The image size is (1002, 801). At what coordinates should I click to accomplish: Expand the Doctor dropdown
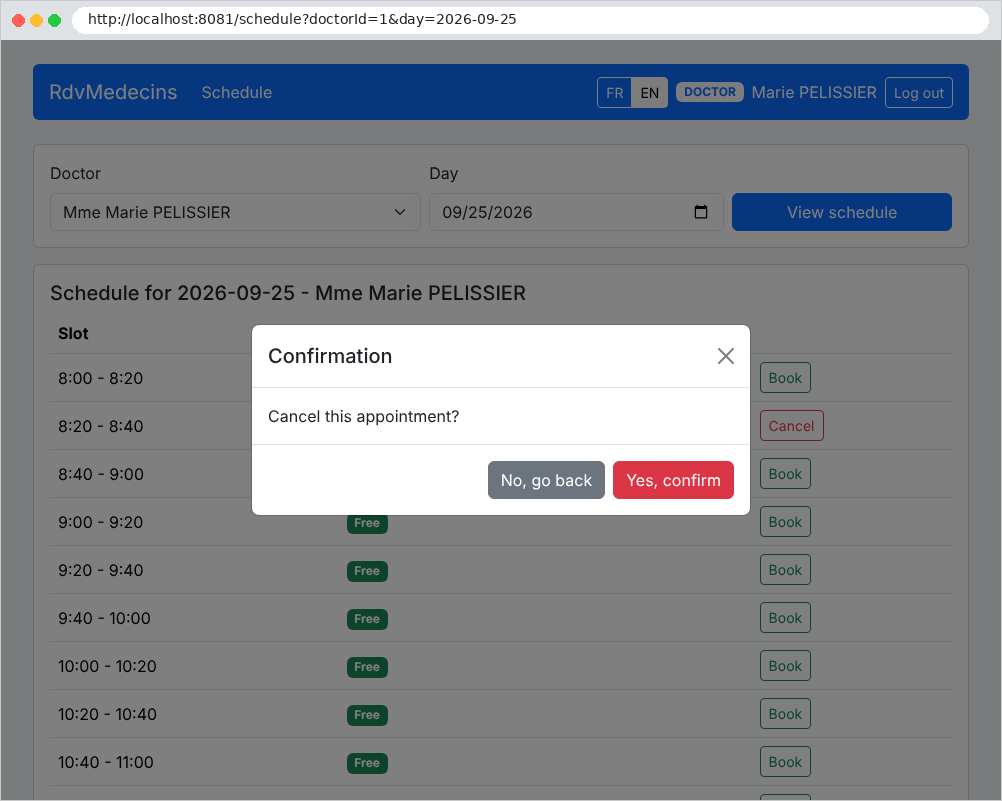235,212
